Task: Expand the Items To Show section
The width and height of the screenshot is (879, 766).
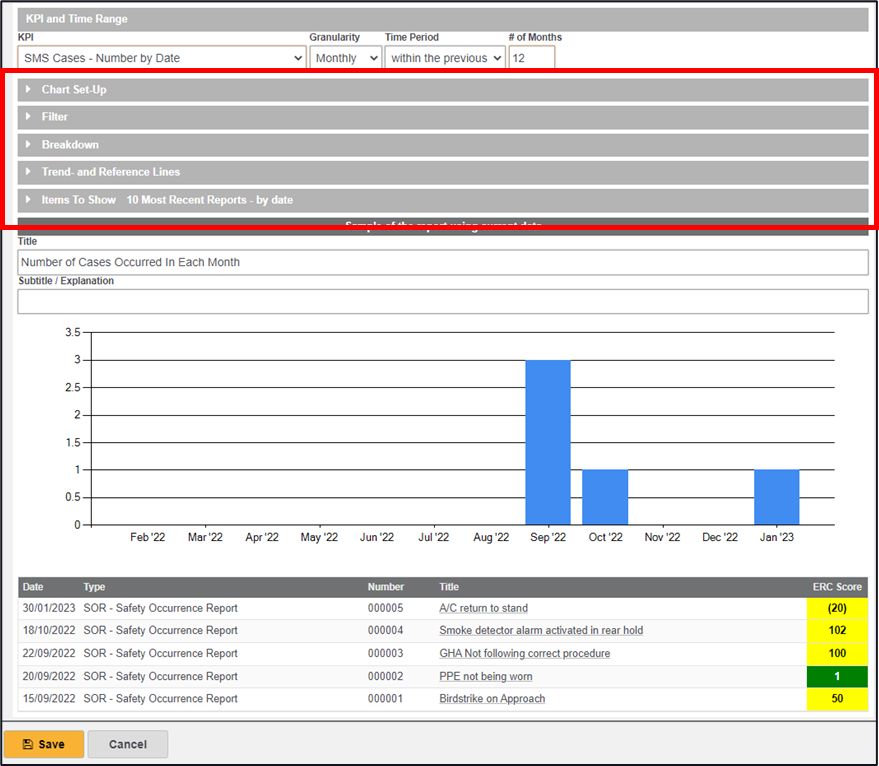Action: click(x=78, y=200)
